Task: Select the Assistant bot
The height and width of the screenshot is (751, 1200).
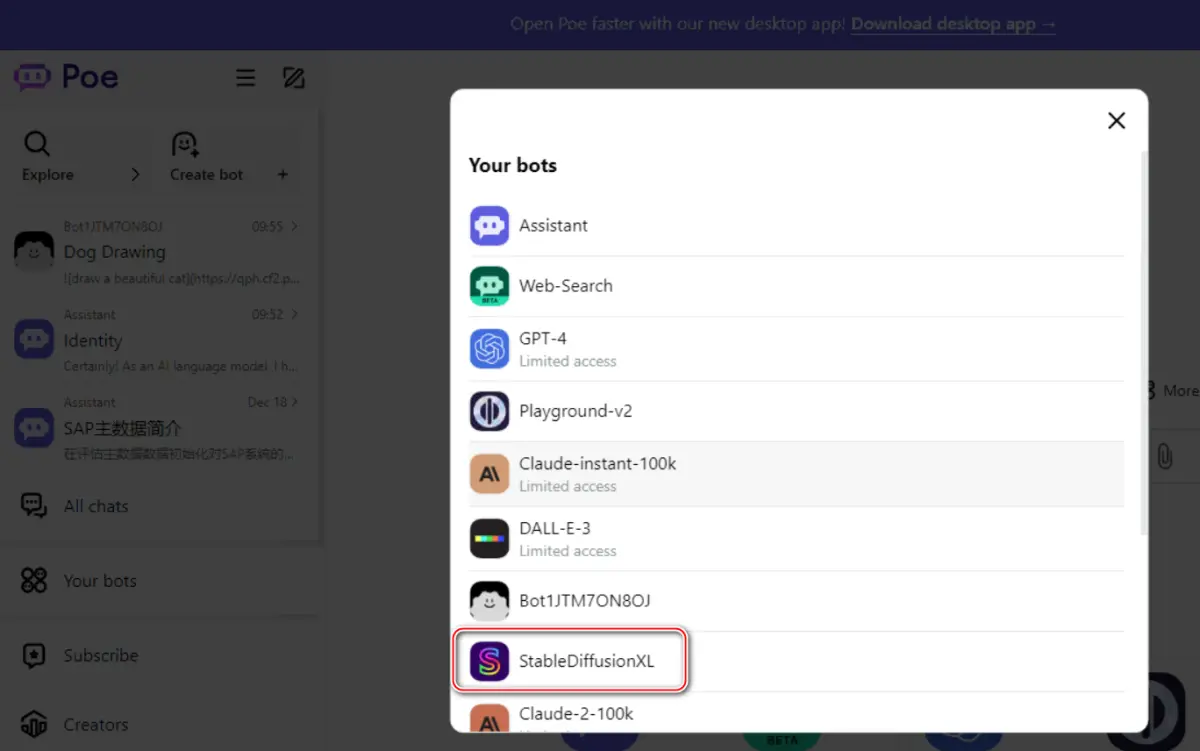Action: tap(796, 226)
